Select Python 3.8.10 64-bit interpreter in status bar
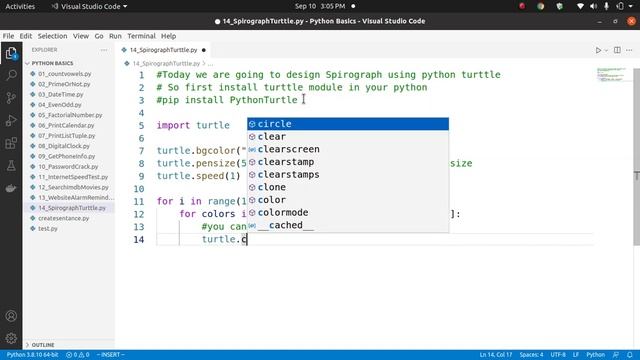This screenshot has height=360, width=640. (x=32, y=355)
